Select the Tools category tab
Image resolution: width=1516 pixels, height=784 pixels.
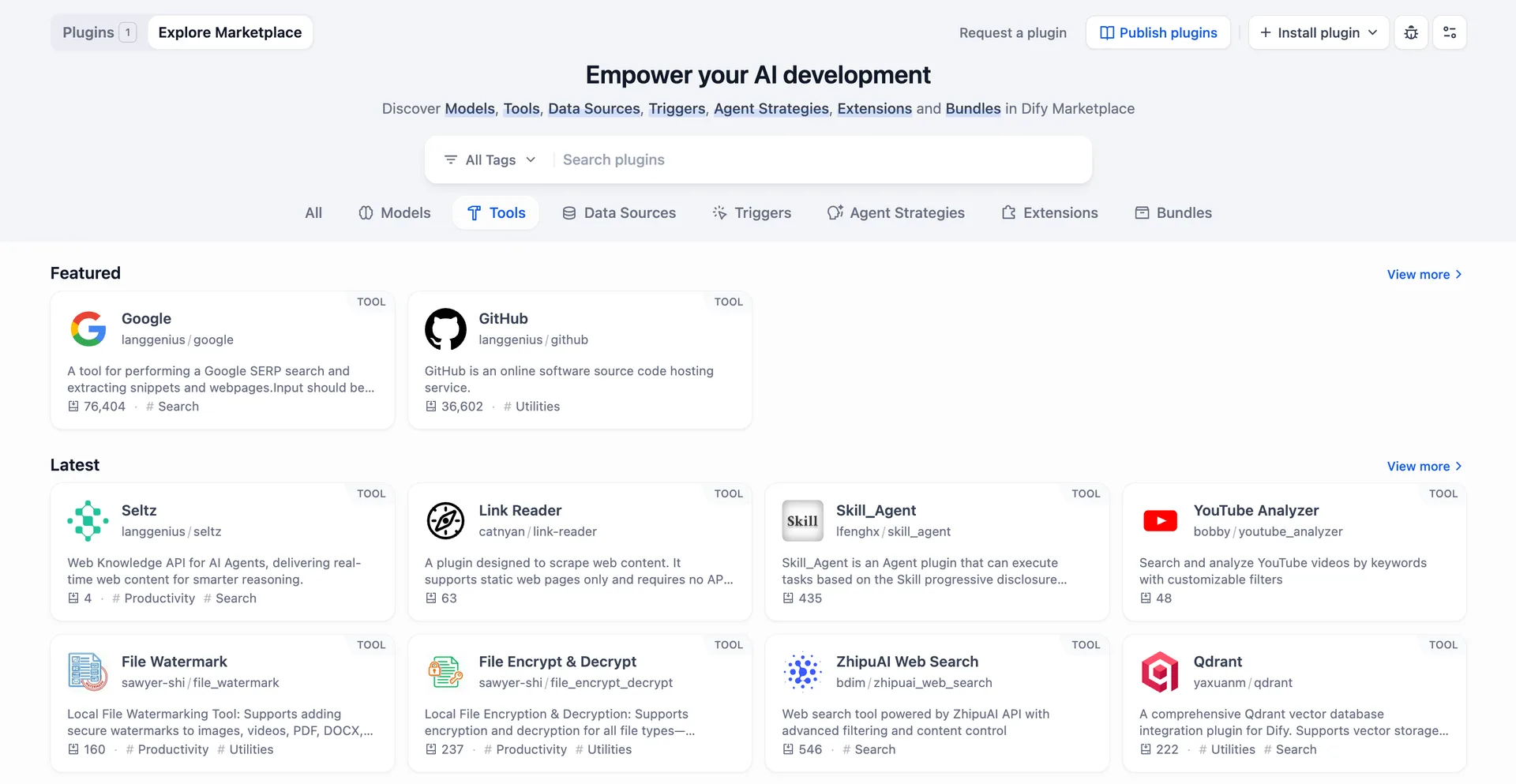coord(496,213)
